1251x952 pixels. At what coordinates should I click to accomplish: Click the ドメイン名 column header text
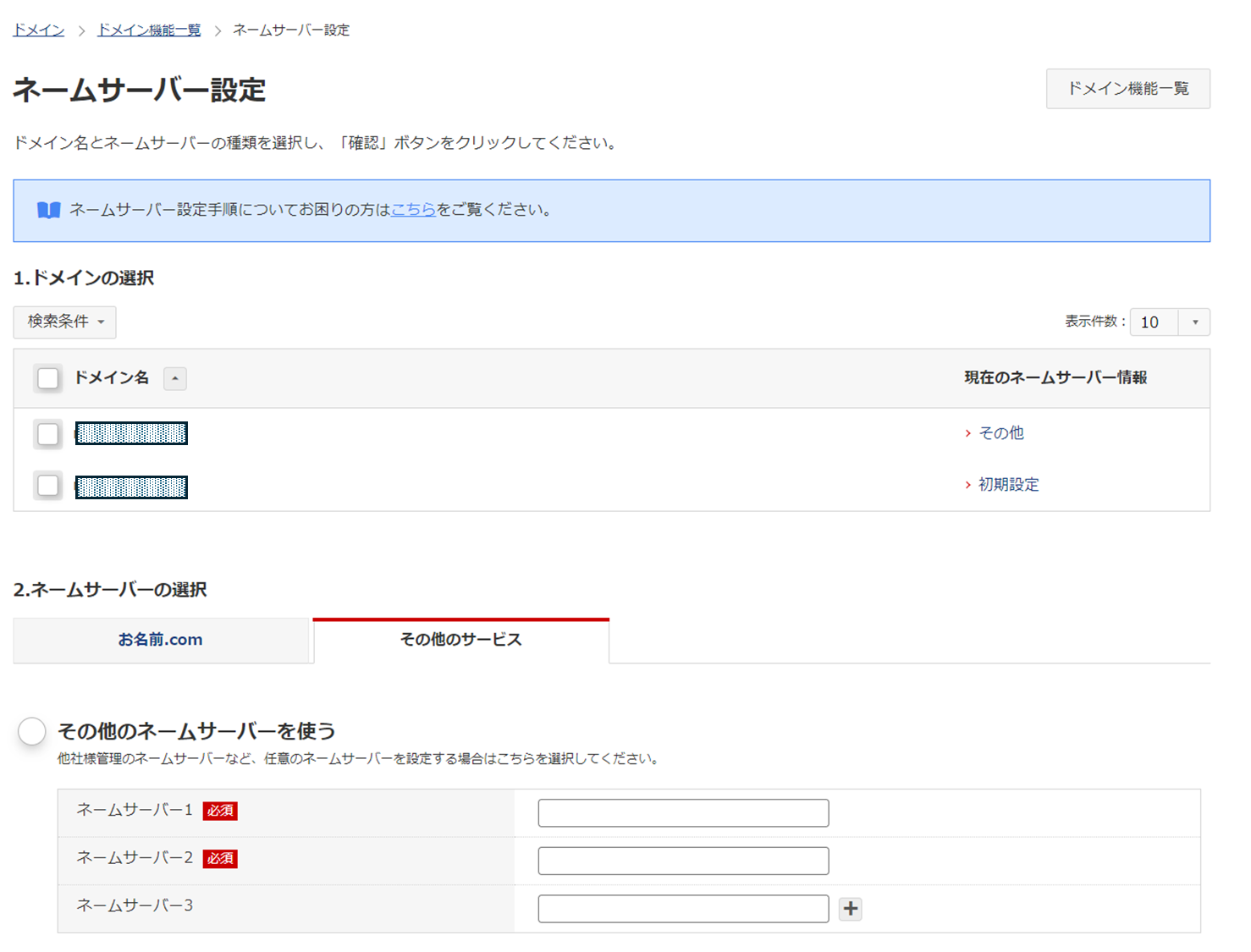112,378
